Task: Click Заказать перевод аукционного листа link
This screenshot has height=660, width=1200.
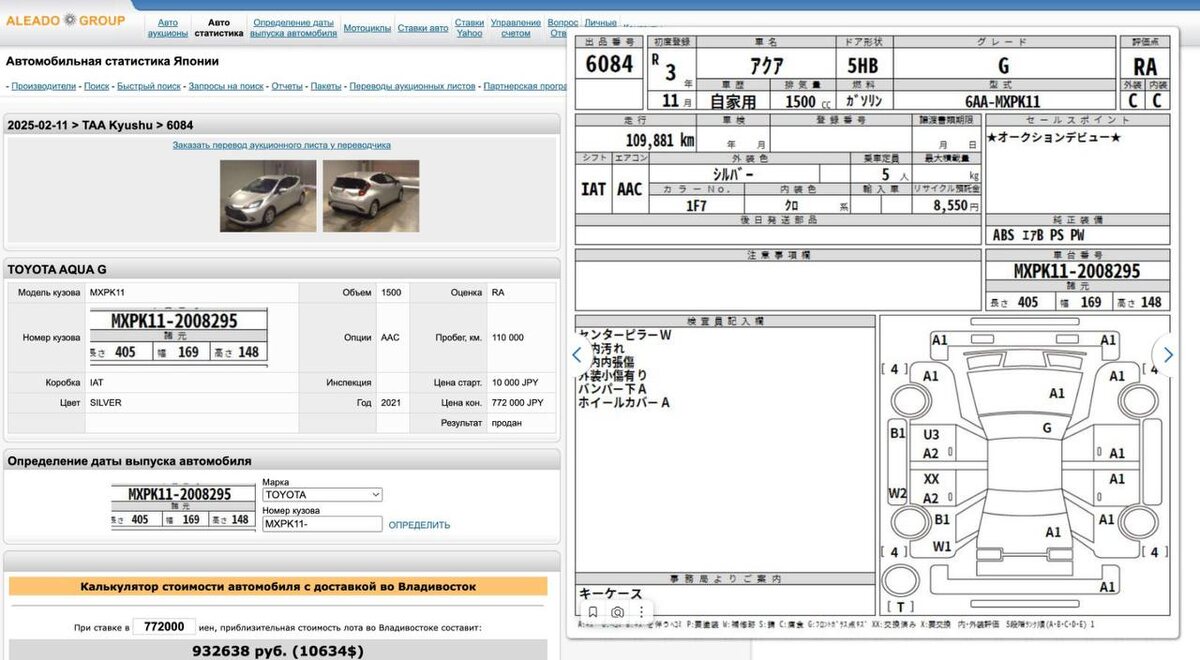Action: [x=281, y=145]
